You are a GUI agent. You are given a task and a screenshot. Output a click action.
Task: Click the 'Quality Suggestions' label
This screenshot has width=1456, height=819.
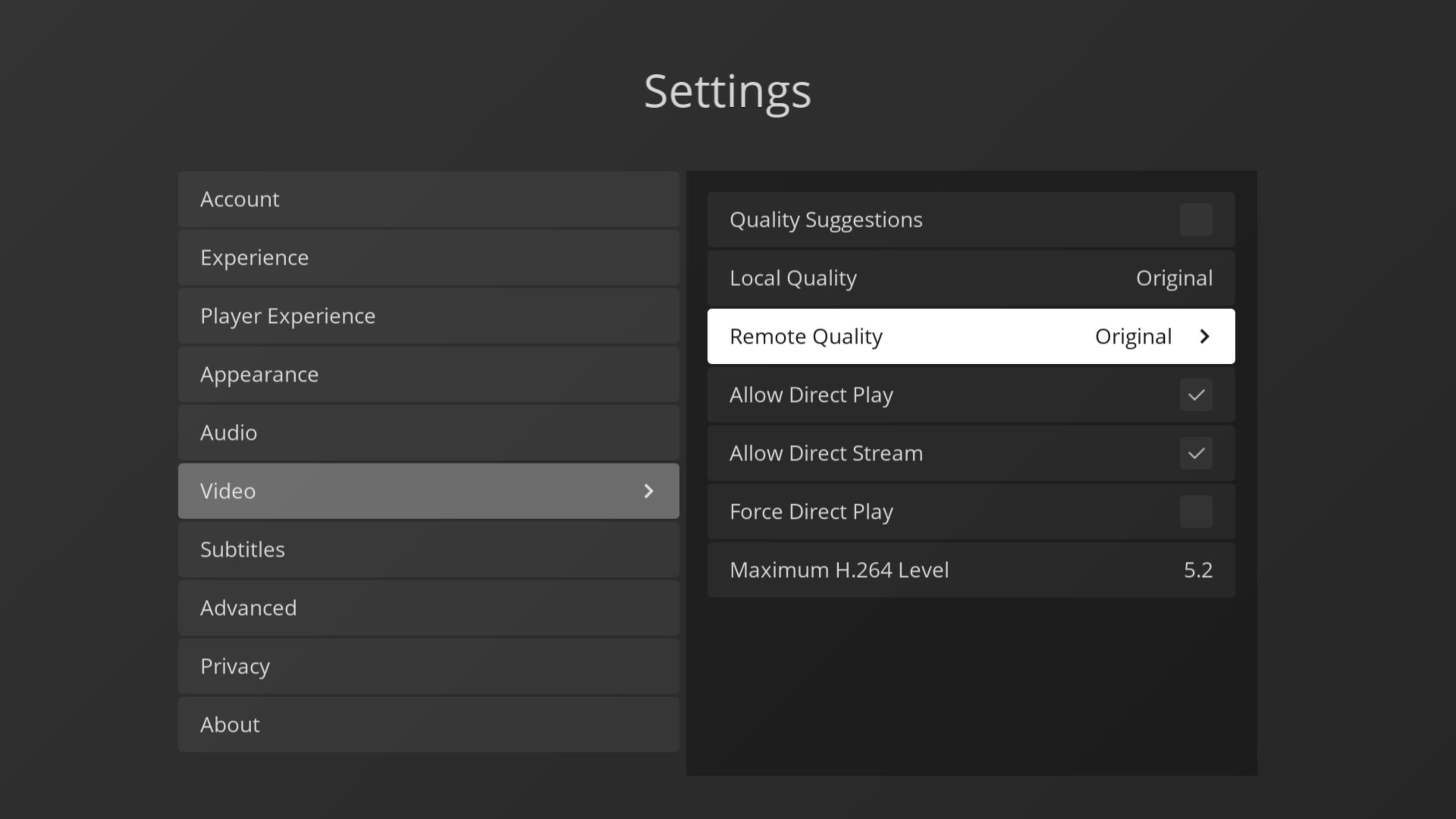click(x=826, y=220)
